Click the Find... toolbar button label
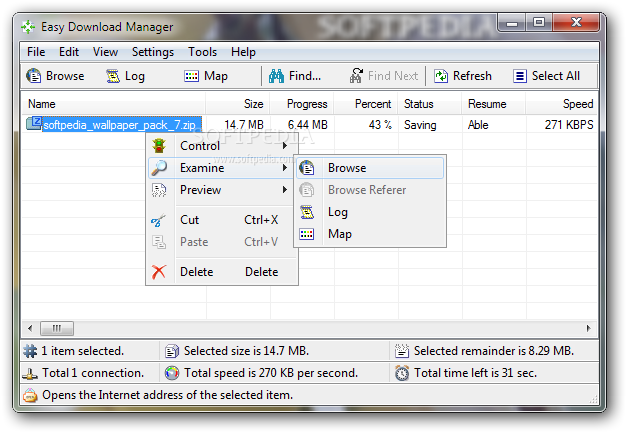 tap(305, 76)
